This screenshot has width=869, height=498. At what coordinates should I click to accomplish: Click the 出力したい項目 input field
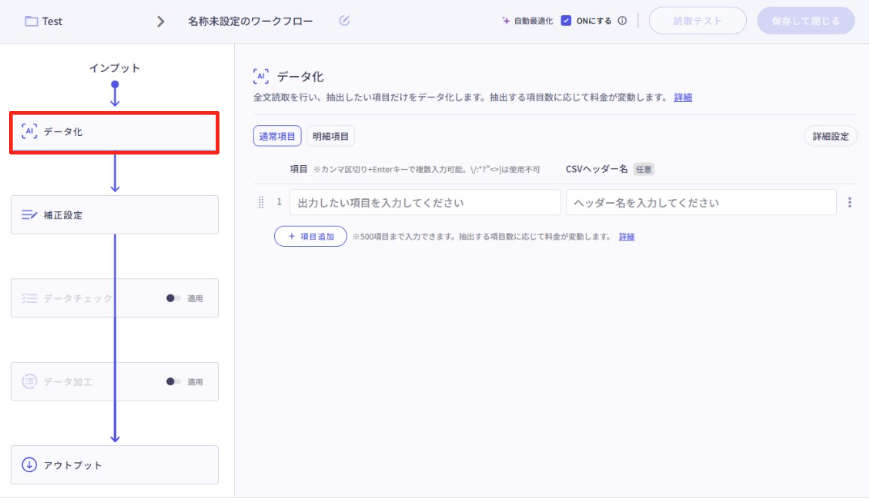point(425,203)
